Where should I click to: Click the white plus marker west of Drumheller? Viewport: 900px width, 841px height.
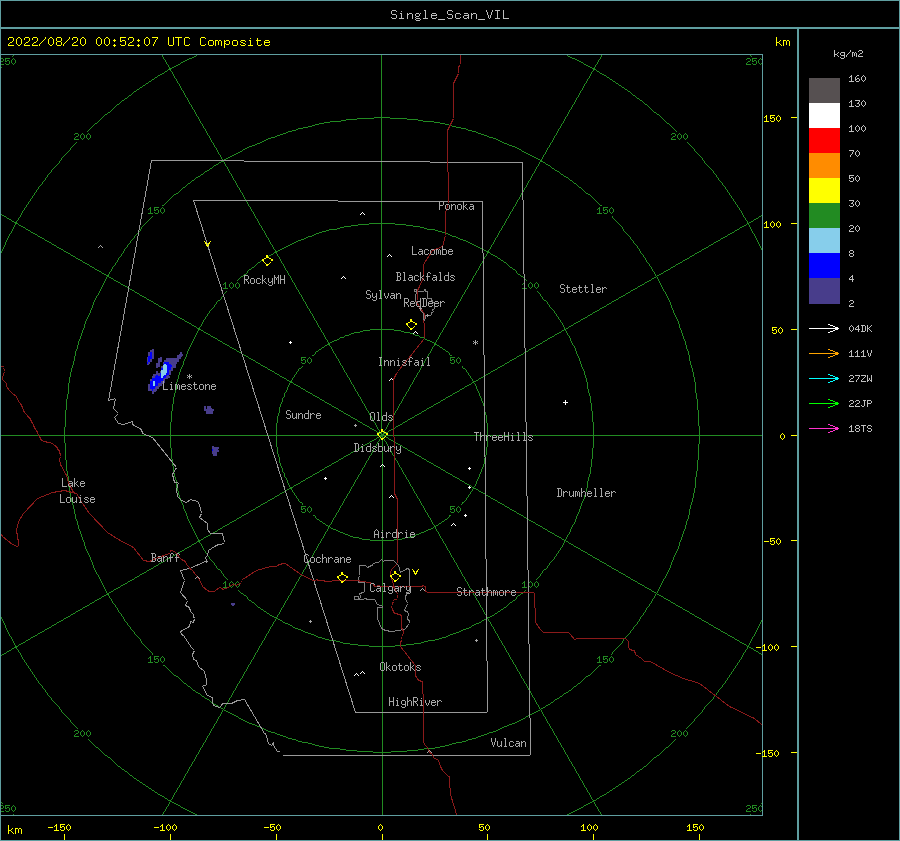tap(565, 402)
